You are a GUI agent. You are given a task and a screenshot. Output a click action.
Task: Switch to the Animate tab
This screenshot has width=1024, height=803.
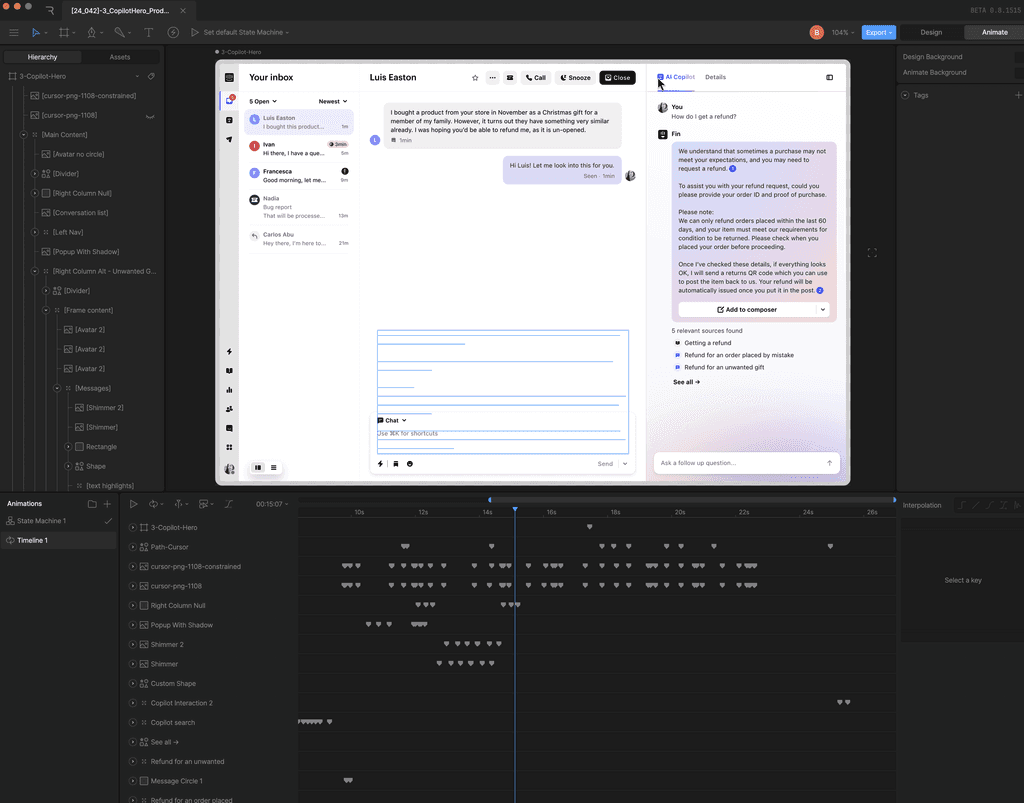pyautogui.click(x=994, y=32)
